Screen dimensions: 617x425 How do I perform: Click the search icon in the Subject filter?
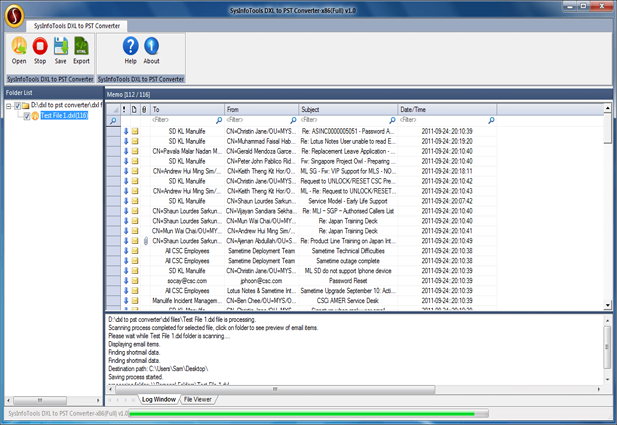coord(392,120)
